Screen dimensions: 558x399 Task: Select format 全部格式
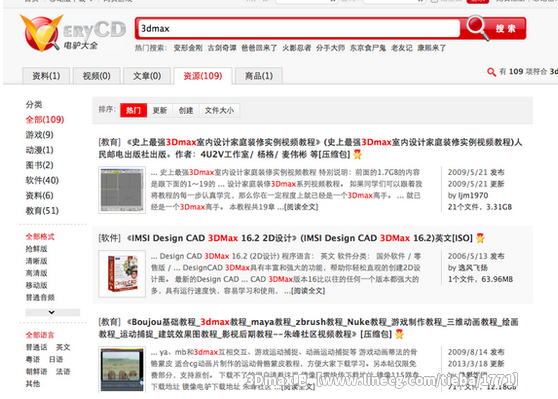tap(40, 237)
